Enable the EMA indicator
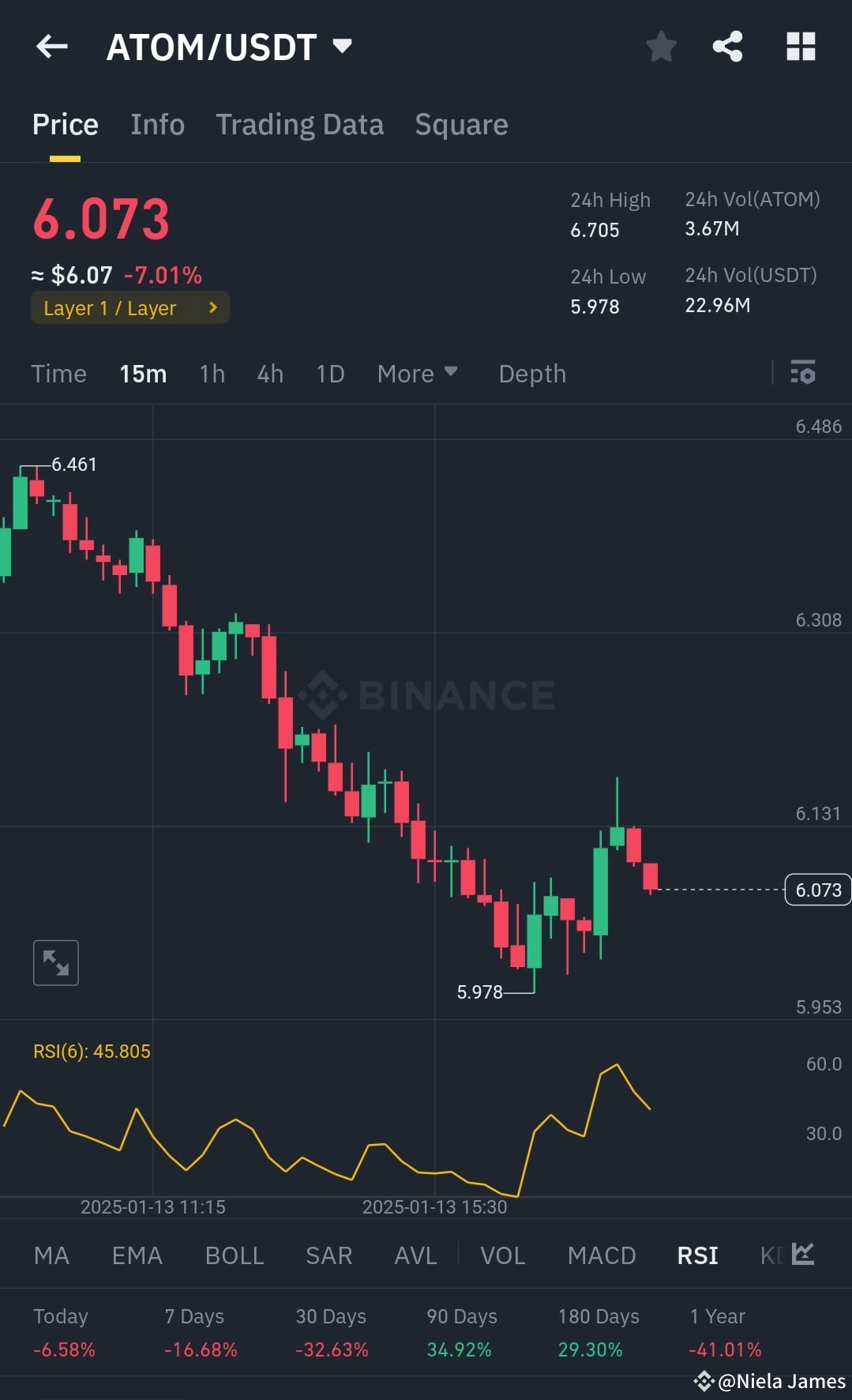The height and width of the screenshot is (1400, 852). (x=137, y=1255)
